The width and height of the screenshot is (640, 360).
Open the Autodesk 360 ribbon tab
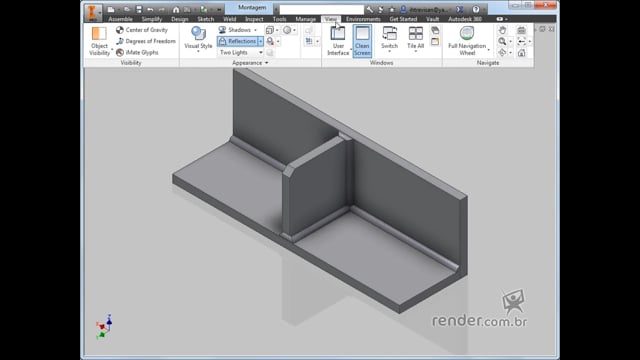pos(465,19)
